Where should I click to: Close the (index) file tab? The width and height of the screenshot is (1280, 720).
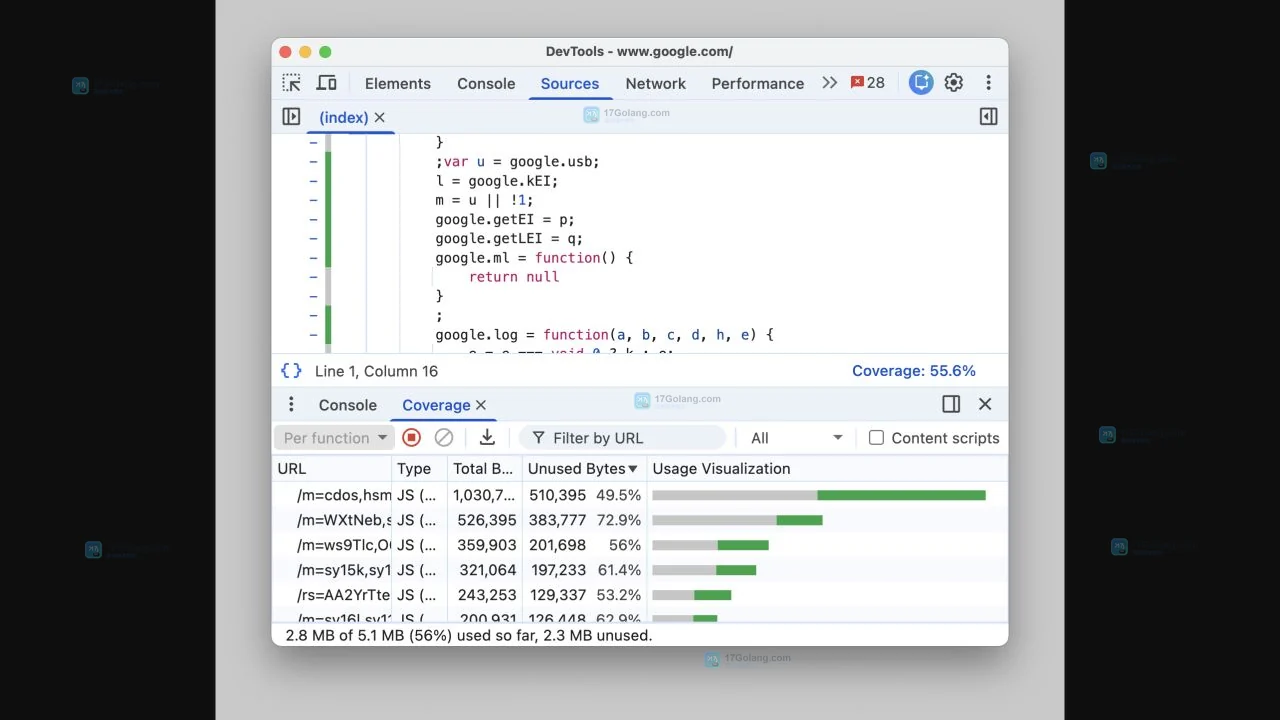pos(379,118)
